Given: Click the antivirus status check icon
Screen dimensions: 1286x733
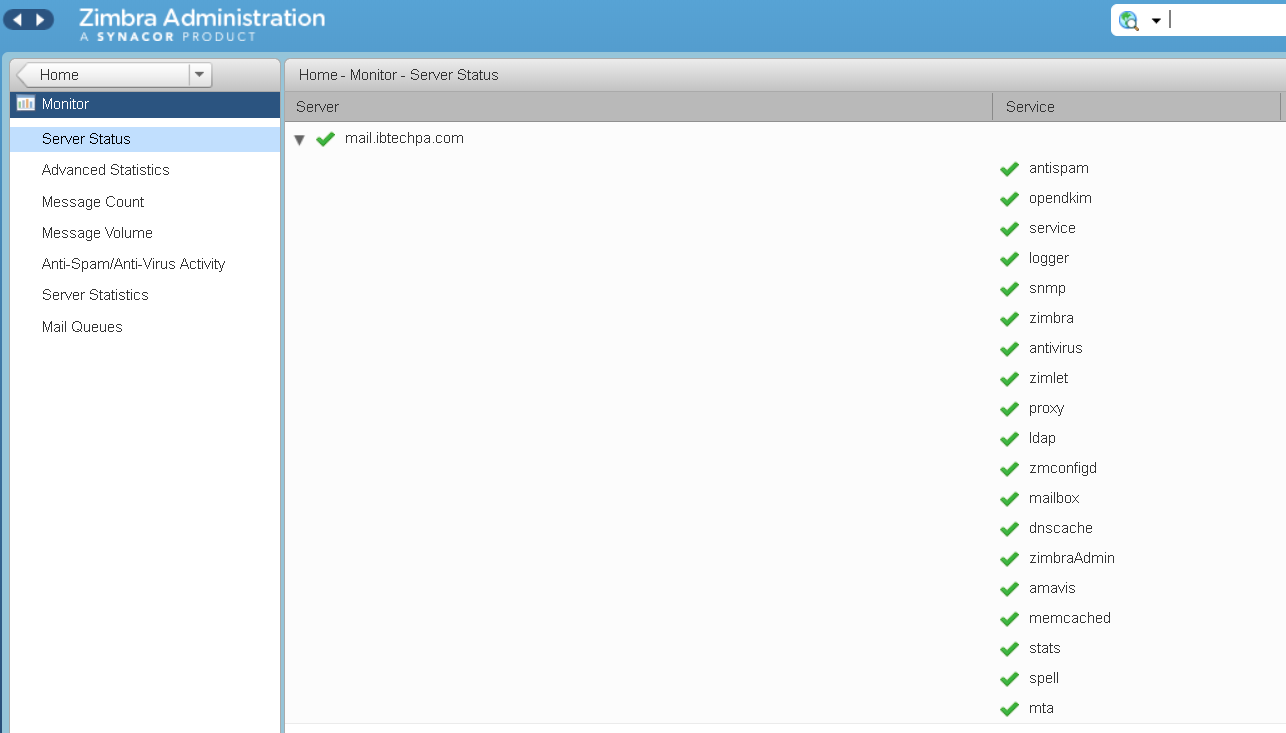Looking at the screenshot, I should click(1009, 349).
